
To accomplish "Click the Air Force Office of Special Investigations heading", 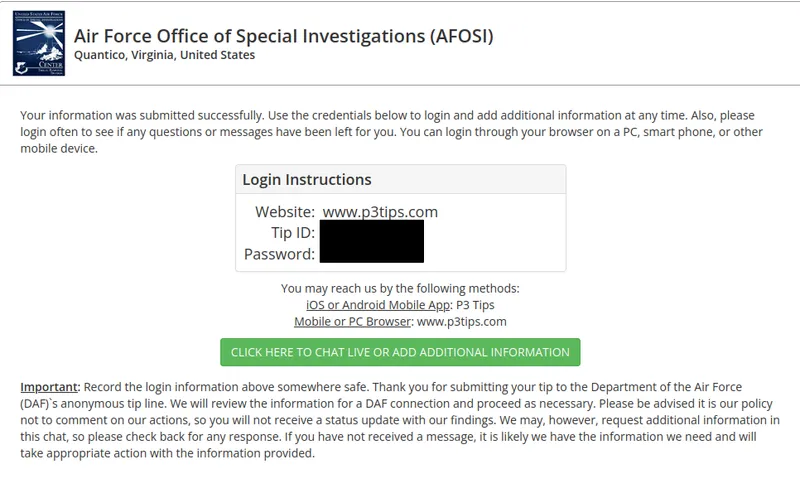I will (284, 36).
